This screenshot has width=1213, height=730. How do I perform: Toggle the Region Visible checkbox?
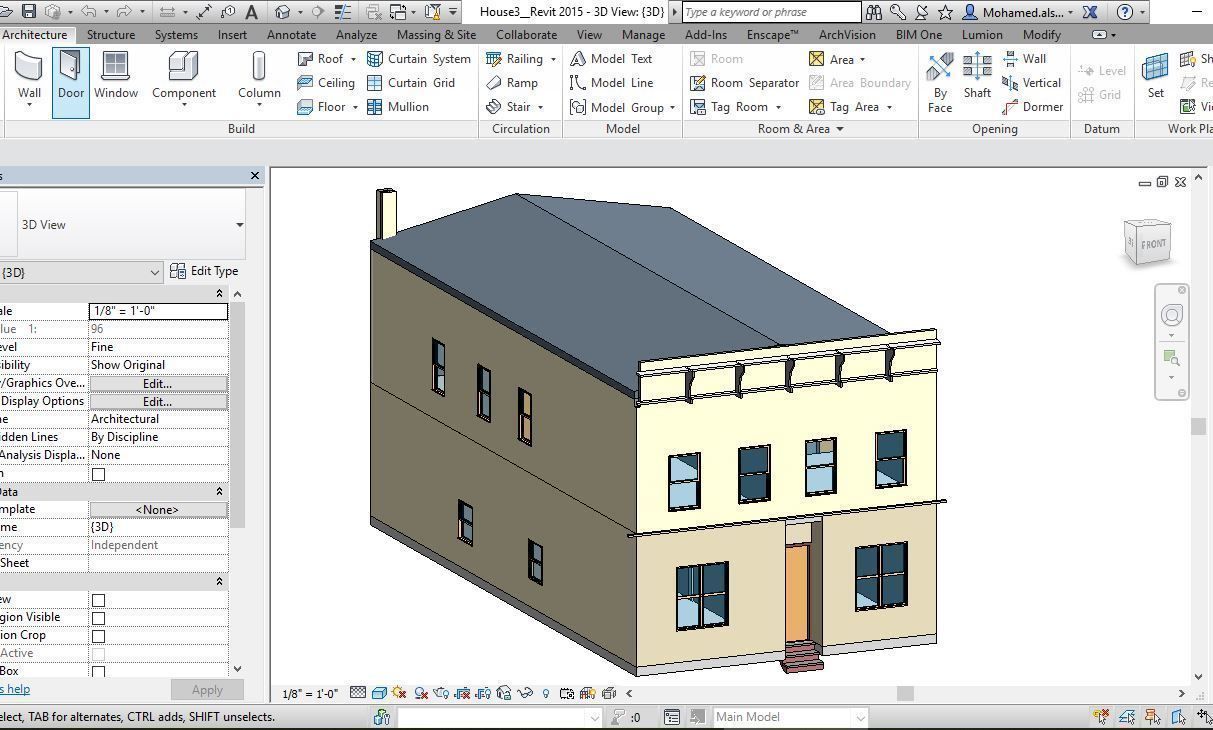click(x=98, y=618)
